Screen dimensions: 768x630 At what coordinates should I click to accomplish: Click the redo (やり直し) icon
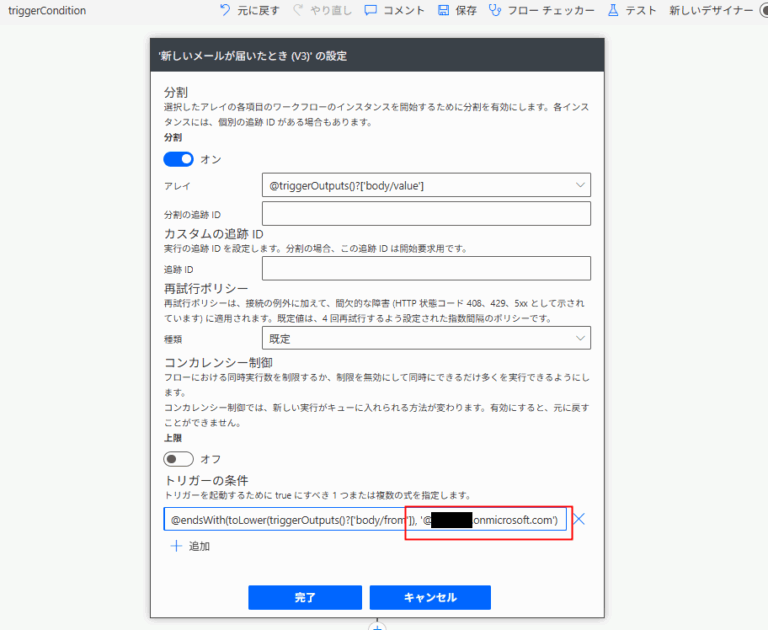(x=299, y=10)
